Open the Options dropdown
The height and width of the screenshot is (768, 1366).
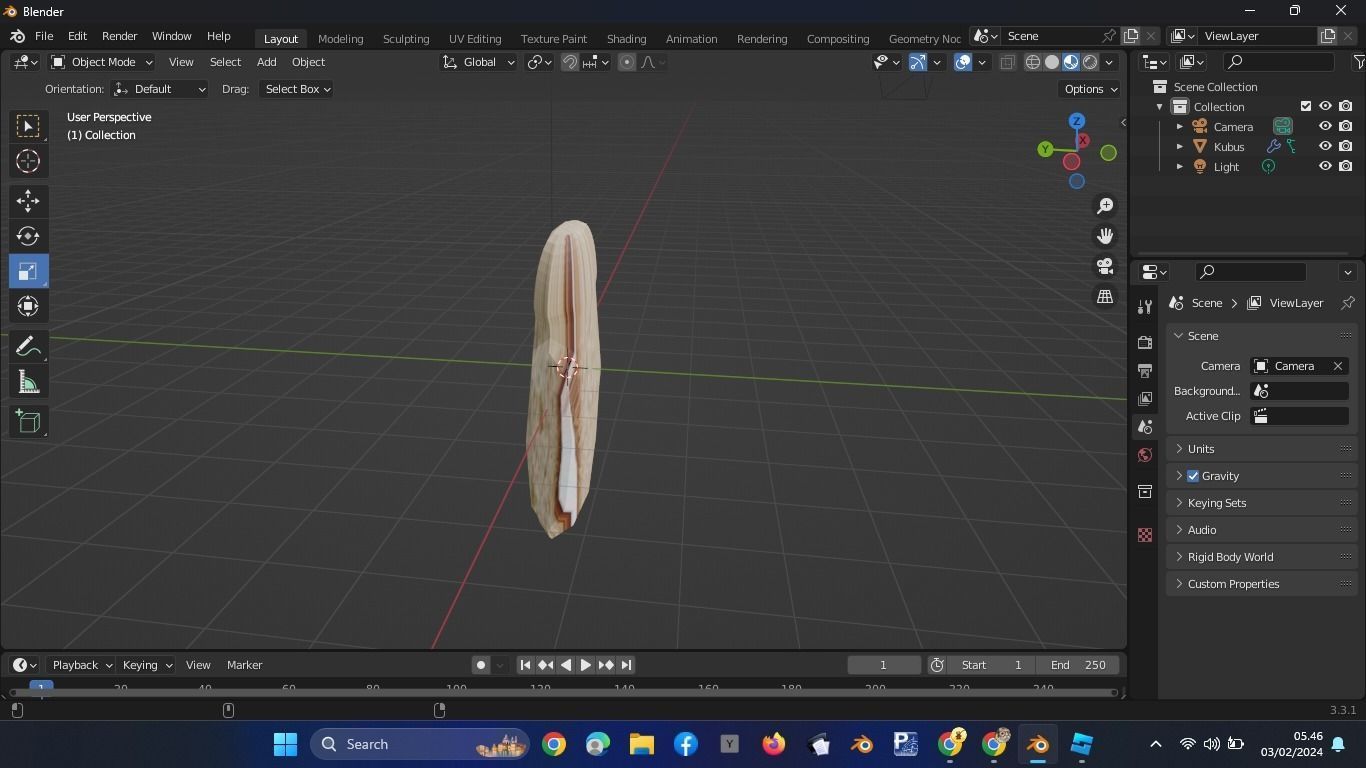[1090, 89]
